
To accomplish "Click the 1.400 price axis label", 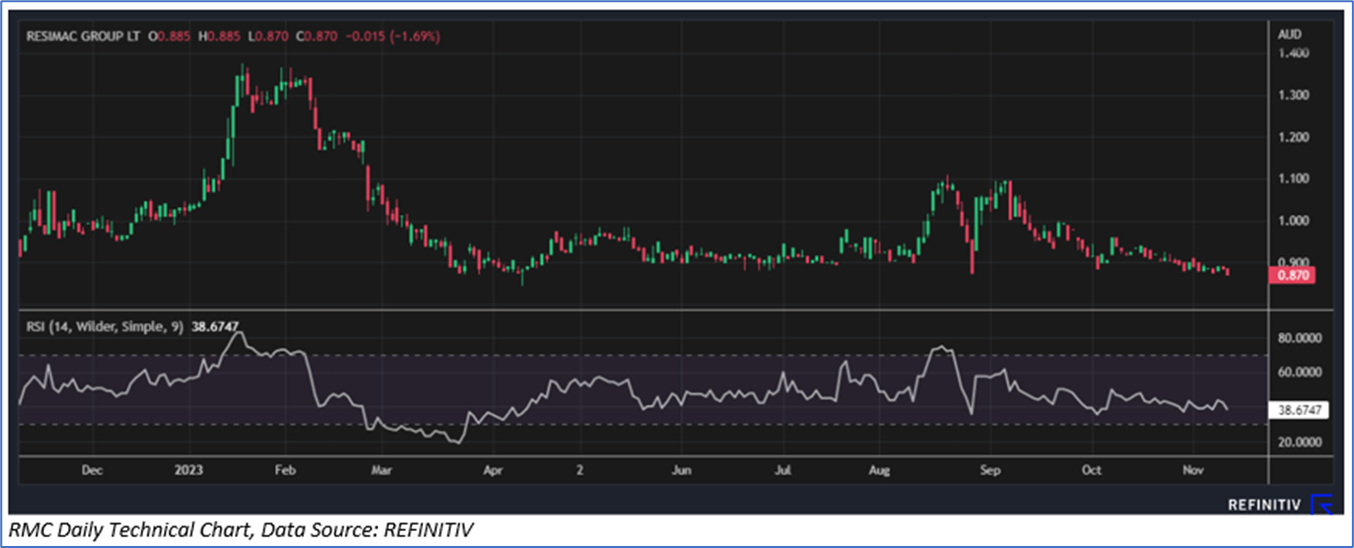I will (x=1294, y=52).
